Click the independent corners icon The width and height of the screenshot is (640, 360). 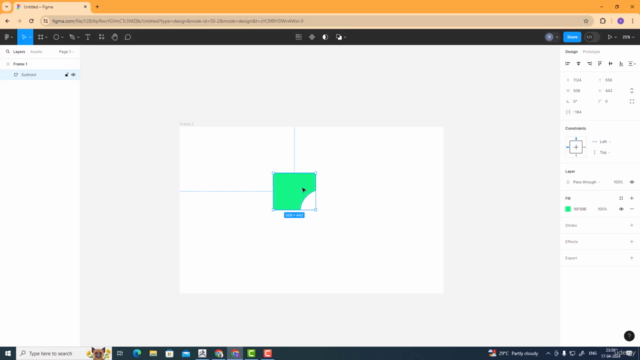pos(632,101)
